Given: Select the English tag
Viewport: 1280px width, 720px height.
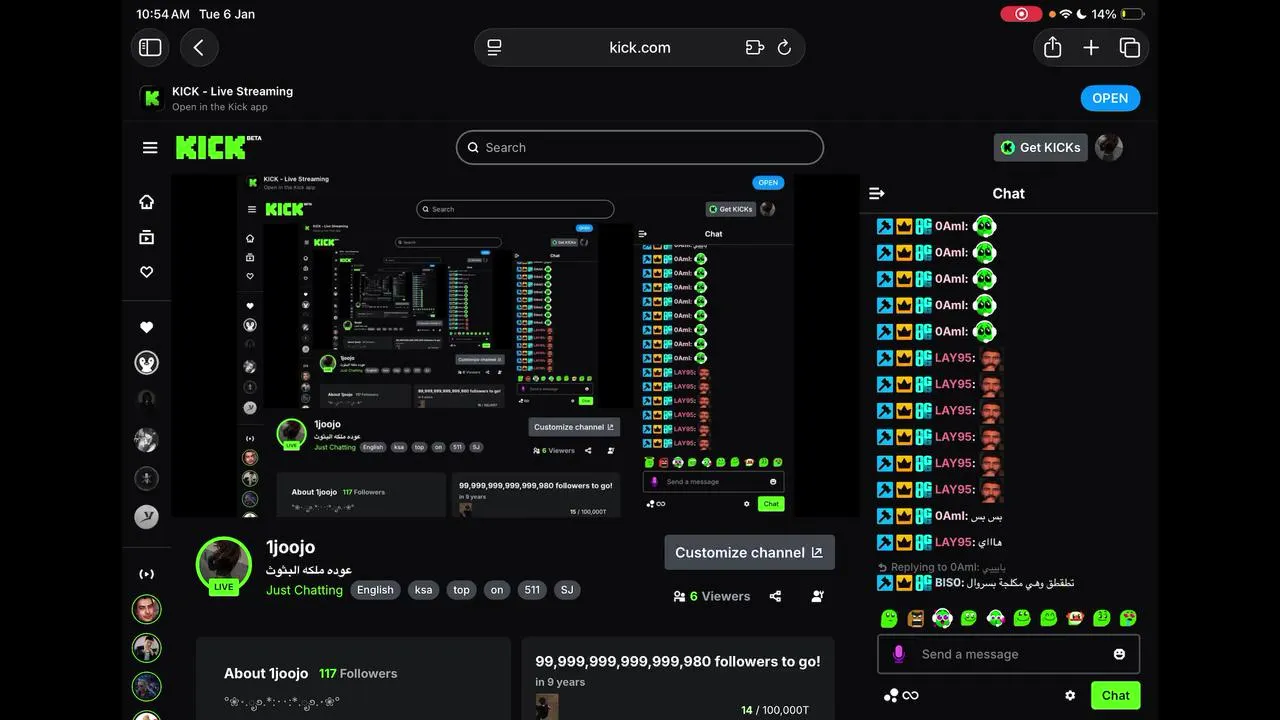Looking at the screenshot, I should coord(375,590).
